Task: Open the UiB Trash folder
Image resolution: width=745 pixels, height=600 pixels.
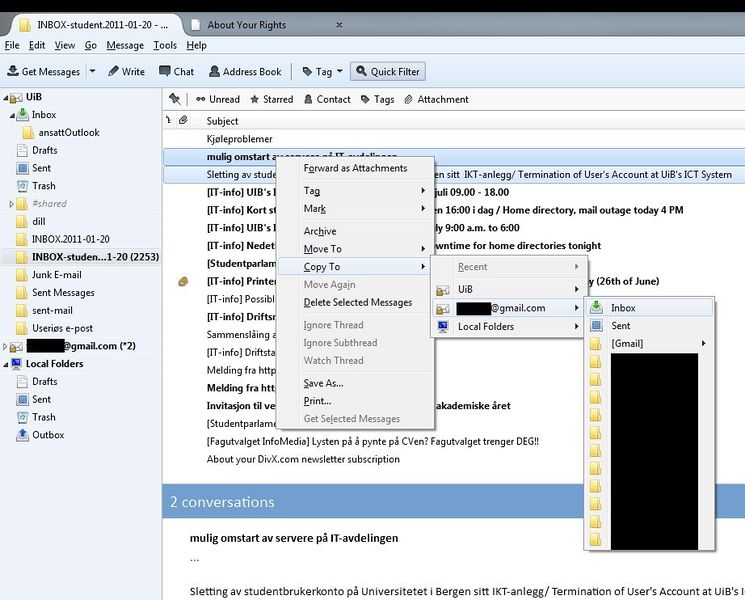Action: [44, 186]
